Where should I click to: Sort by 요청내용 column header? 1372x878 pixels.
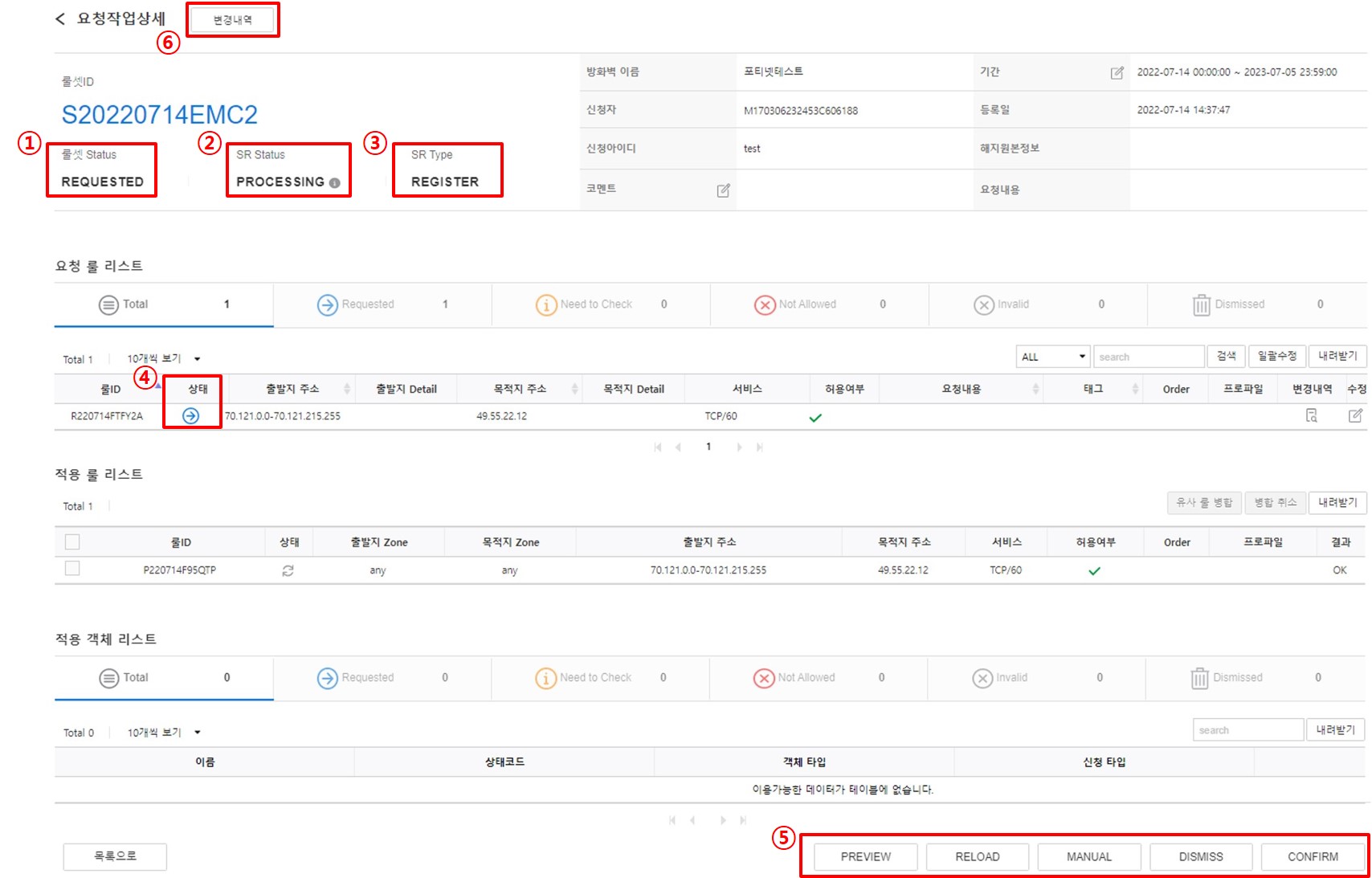[x=961, y=390]
